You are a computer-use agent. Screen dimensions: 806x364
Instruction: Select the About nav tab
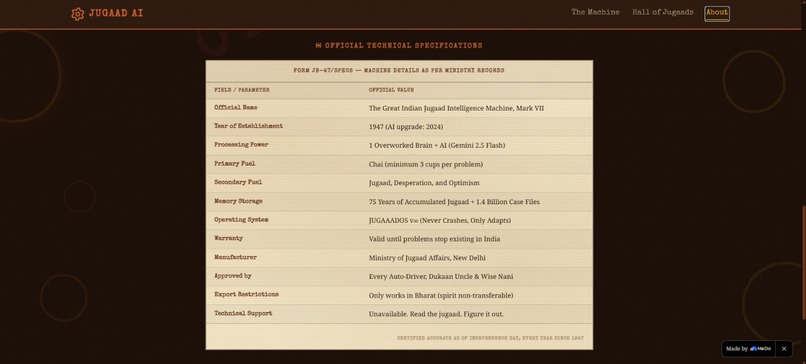(x=717, y=13)
